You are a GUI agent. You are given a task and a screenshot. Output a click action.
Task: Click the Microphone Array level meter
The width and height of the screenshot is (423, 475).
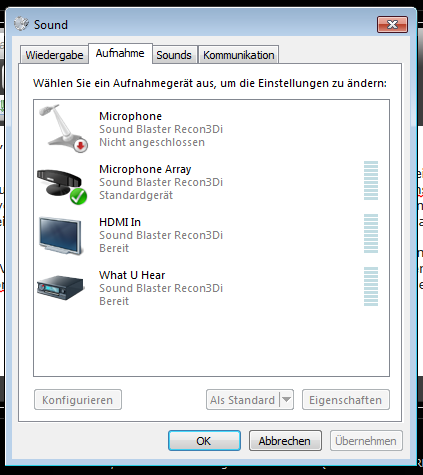[371, 181]
